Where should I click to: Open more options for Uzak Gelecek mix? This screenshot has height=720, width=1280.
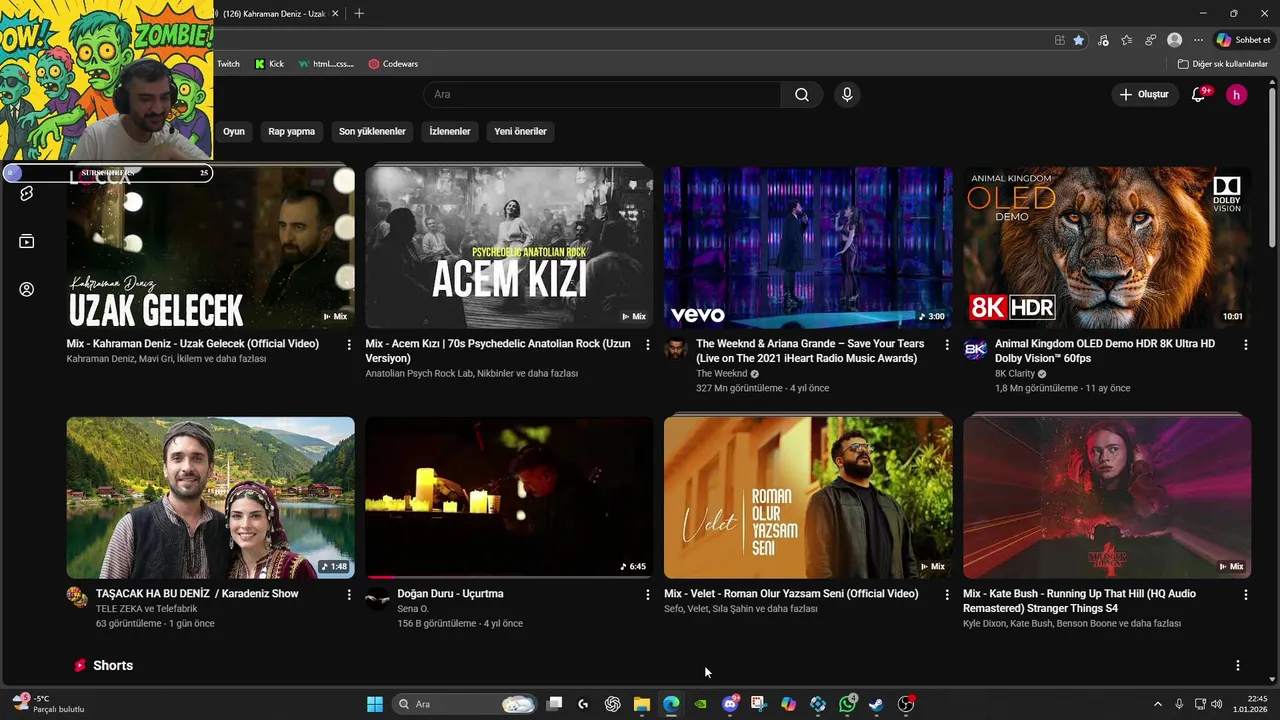[349, 344]
